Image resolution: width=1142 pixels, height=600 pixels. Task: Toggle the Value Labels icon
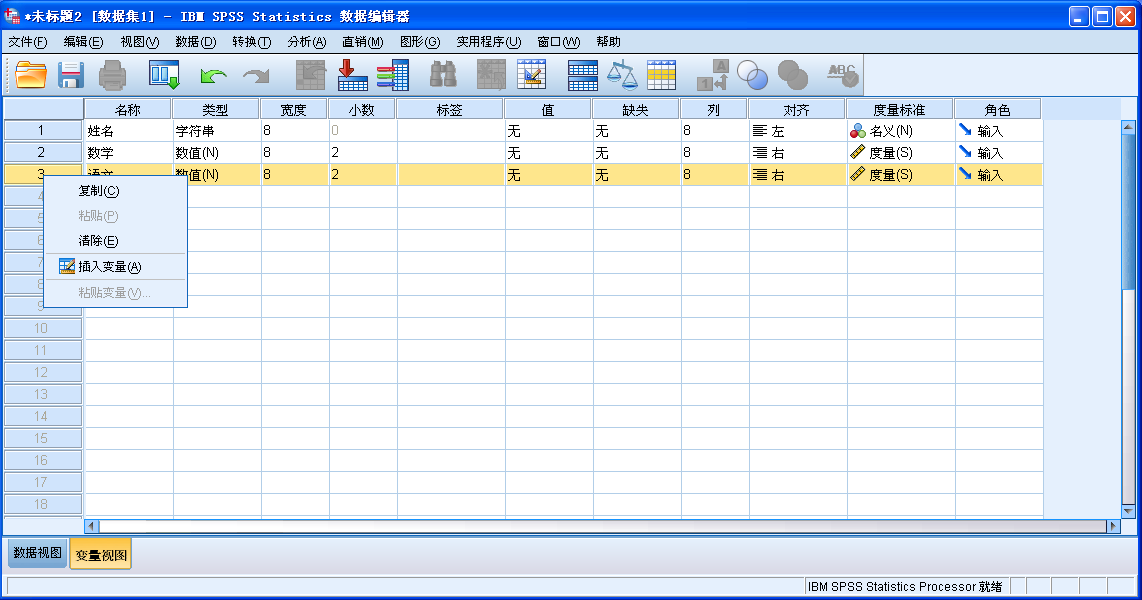(x=712, y=75)
